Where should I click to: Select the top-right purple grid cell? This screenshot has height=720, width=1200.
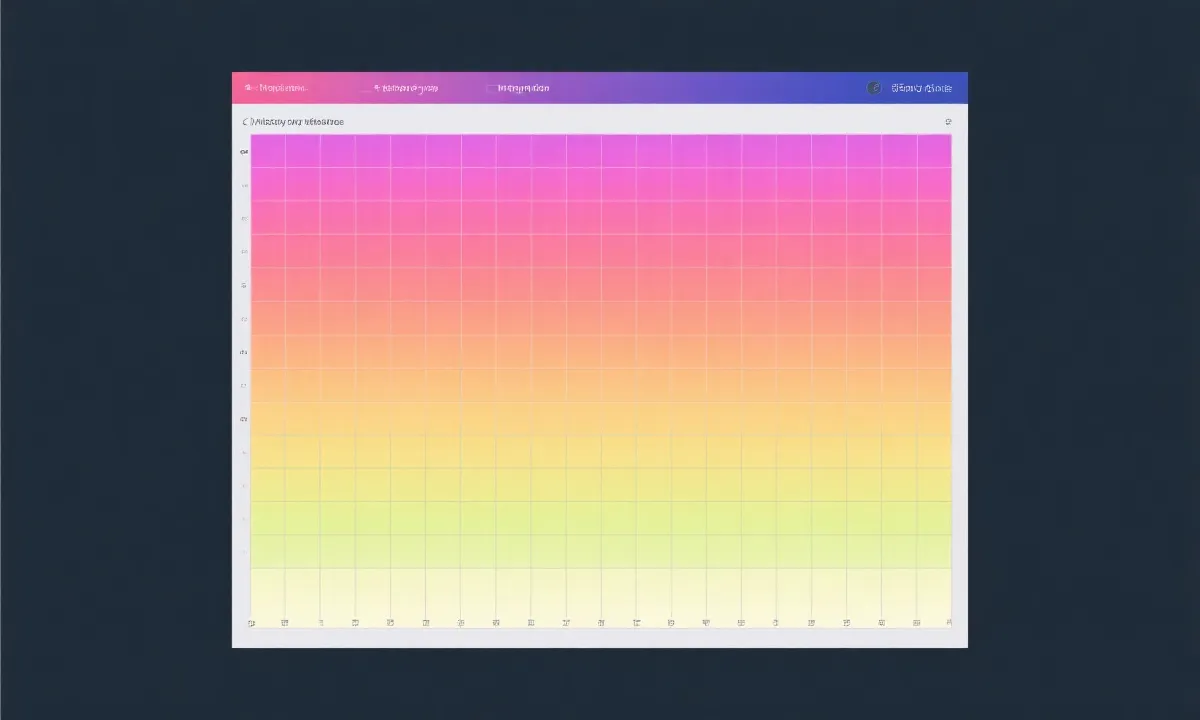933,151
